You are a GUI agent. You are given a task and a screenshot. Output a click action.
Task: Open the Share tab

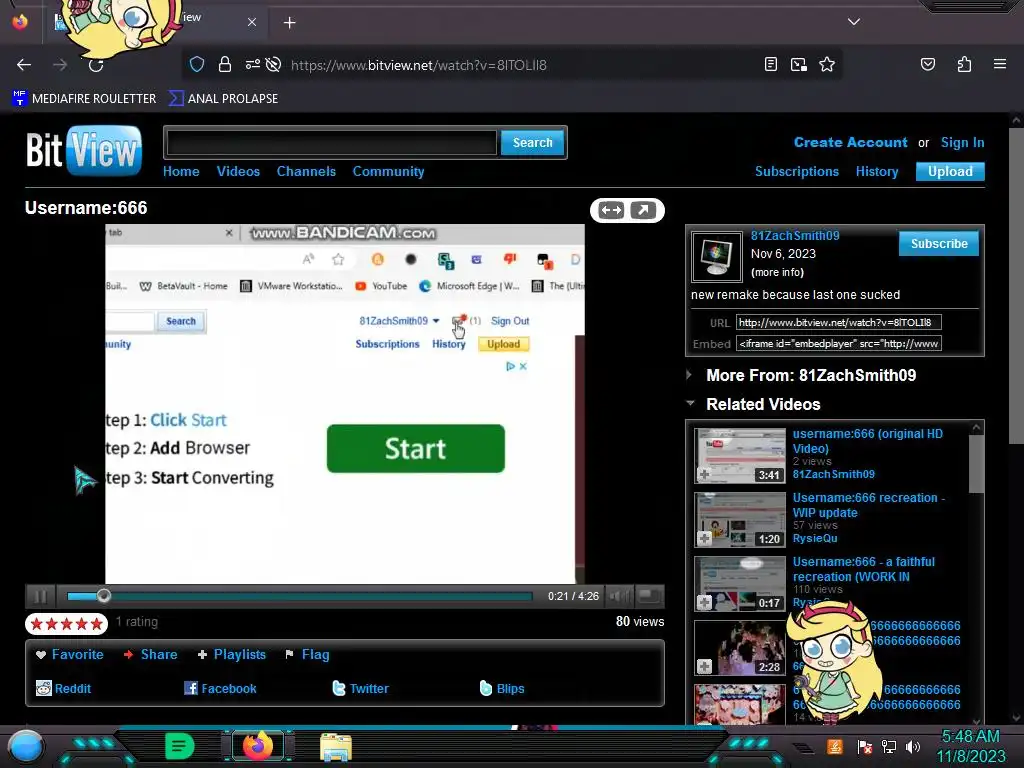(150, 654)
